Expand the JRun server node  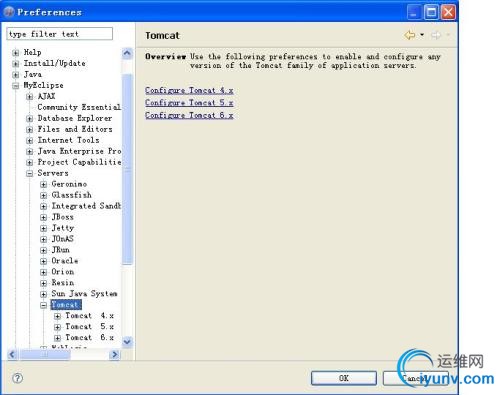pyautogui.click(x=43, y=250)
